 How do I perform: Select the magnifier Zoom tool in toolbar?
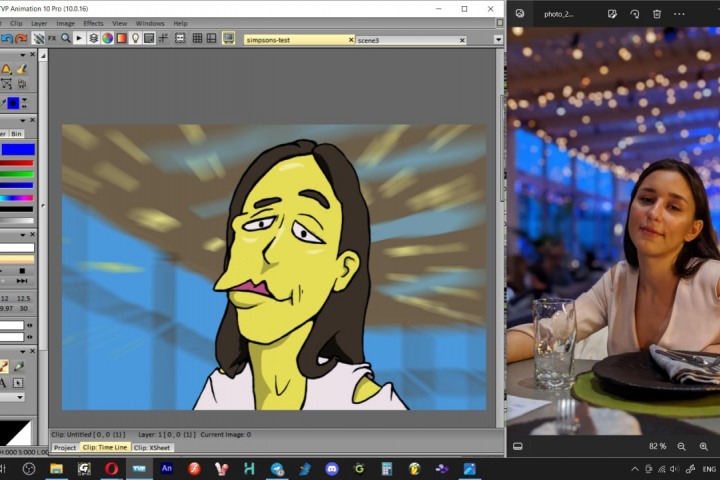(66, 38)
